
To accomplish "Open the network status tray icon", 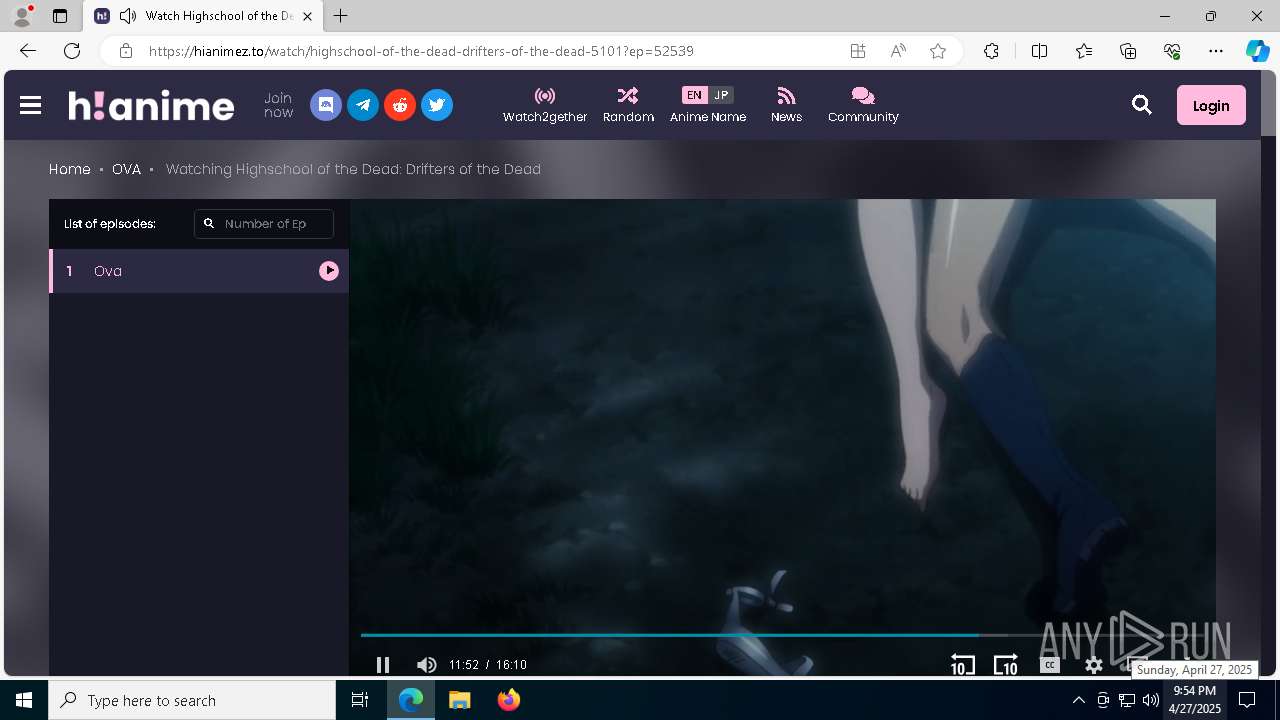I will coord(1127,700).
